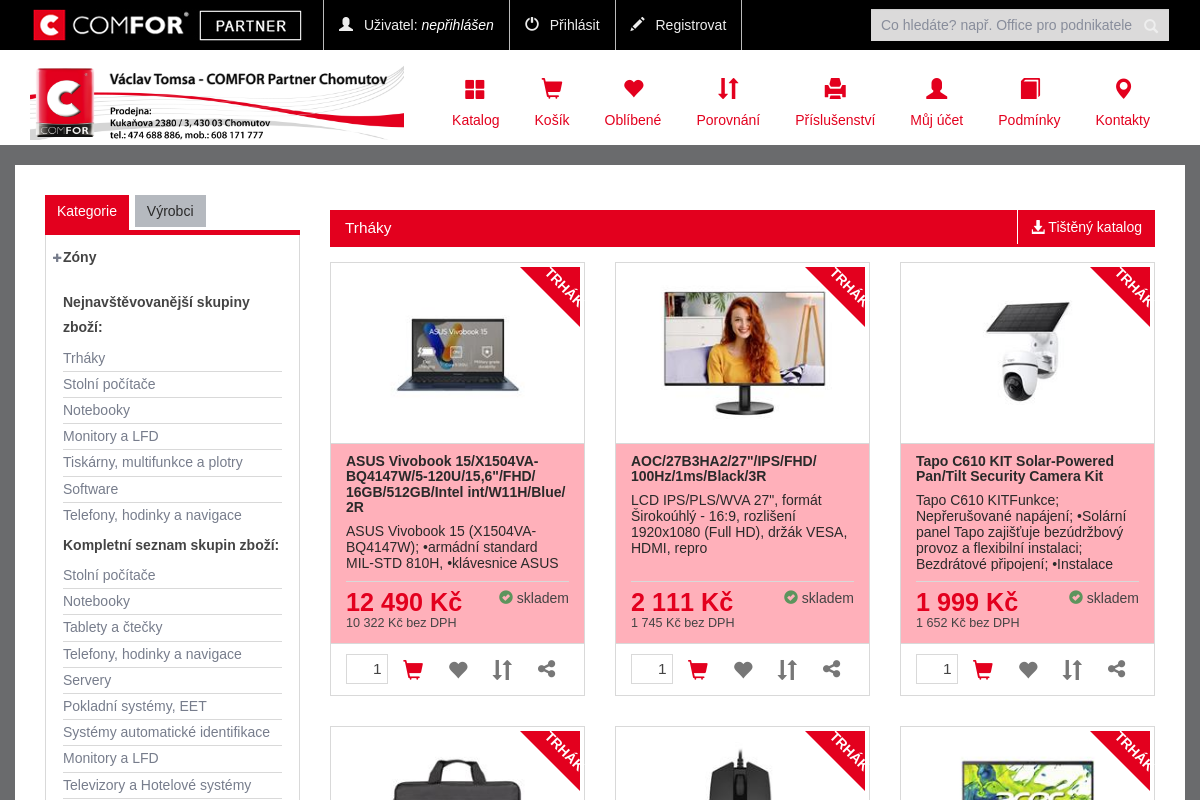1200x800 pixels.
Task: Open Televizory a Hotelové systémy category
Action: tap(157, 785)
